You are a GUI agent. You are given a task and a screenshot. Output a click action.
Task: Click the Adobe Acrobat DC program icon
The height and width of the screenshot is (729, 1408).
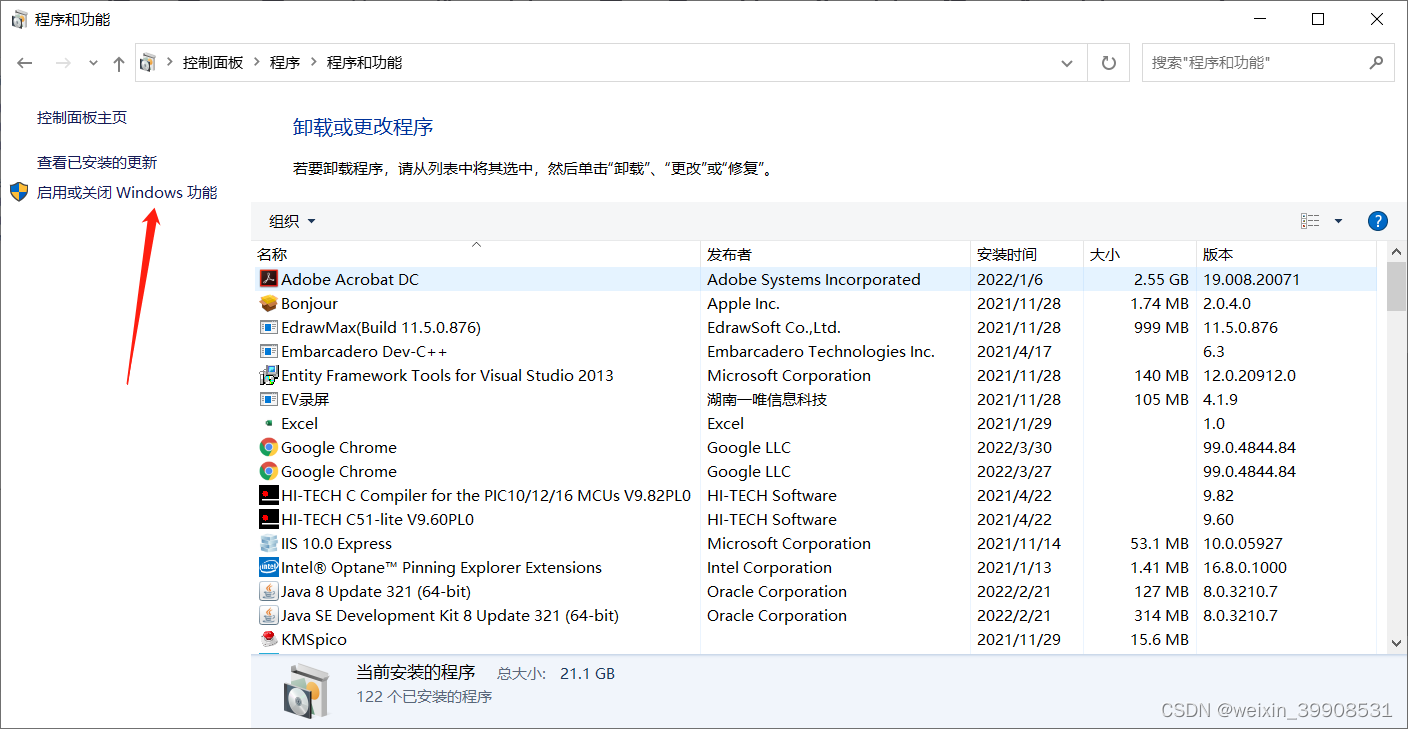(268, 280)
